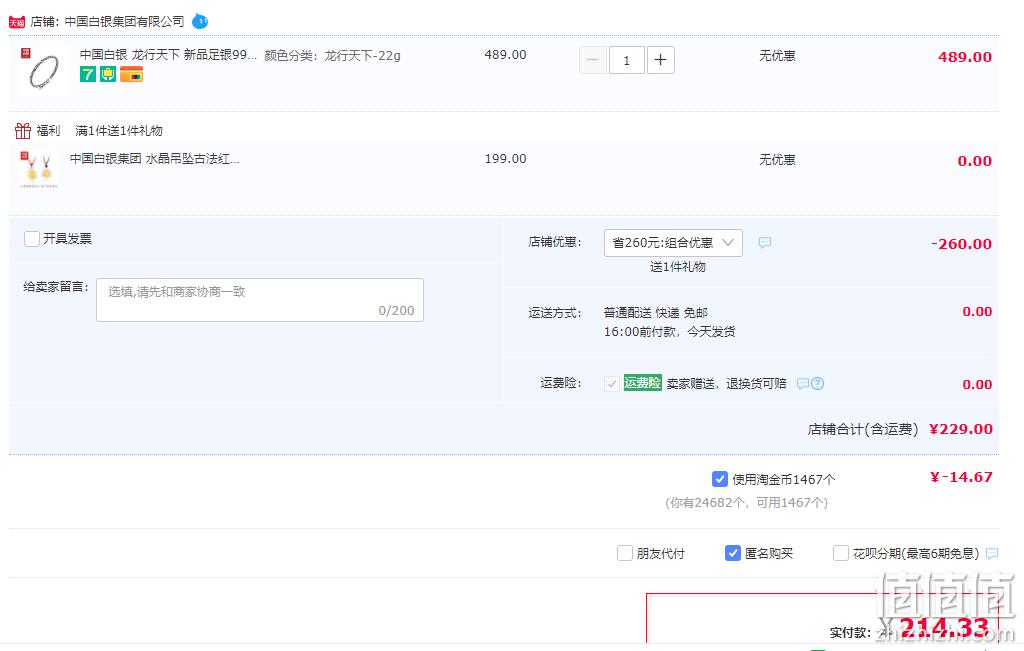Uncheck the 匿名购买 anonymous purchase checkbox
Viewport: 1024px width, 651px height.
[733, 554]
